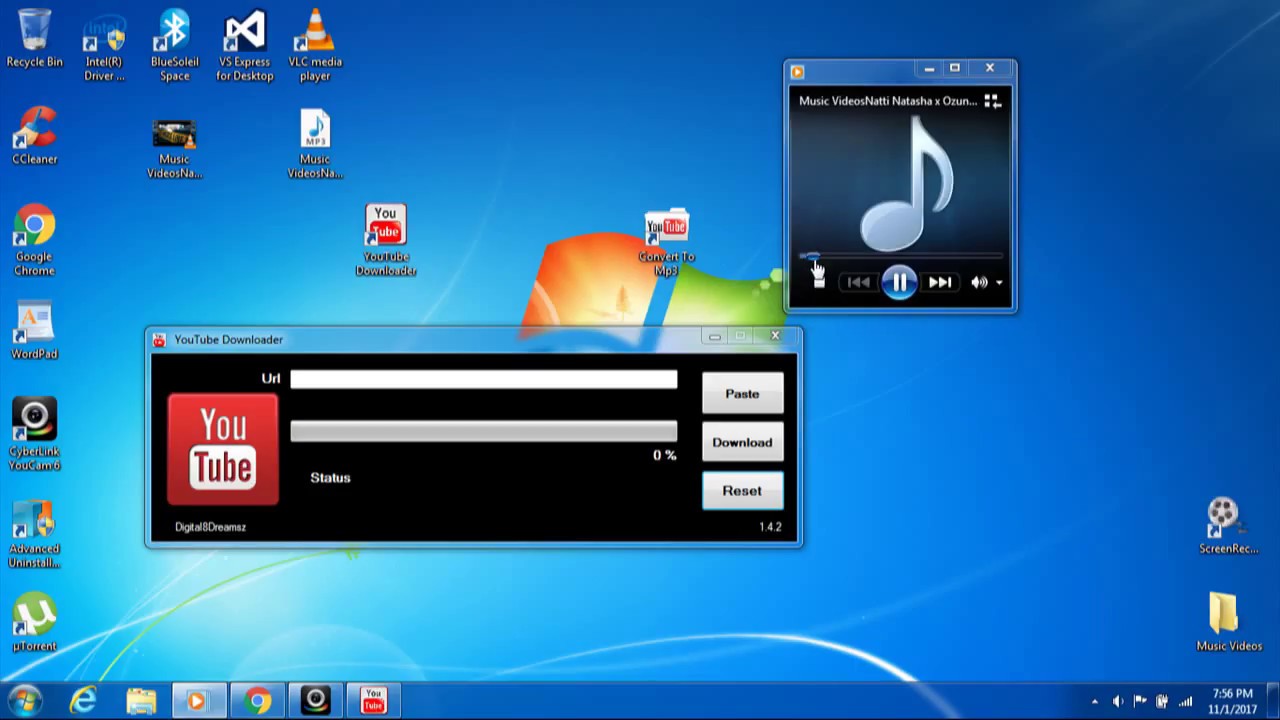Click the power battery tray icon
1280x720 pixels.
point(1162,702)
